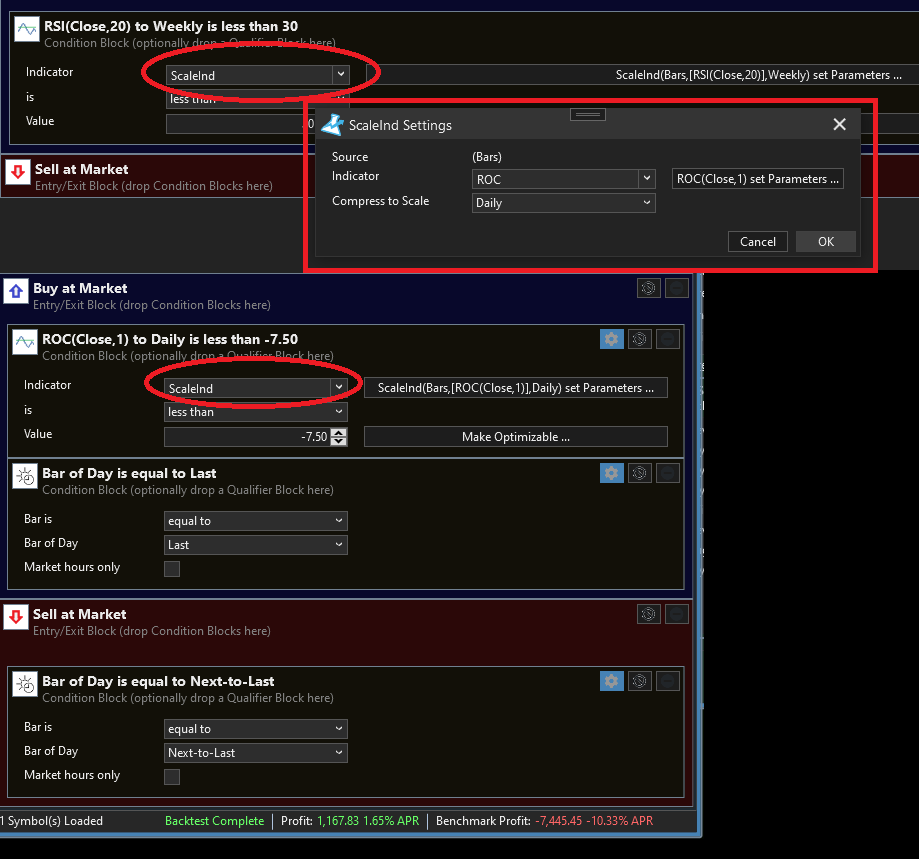This screenshot has width=919, height=859.
Task: Open the Compress to Scale Daily dropdown
Action: point(564,203)
